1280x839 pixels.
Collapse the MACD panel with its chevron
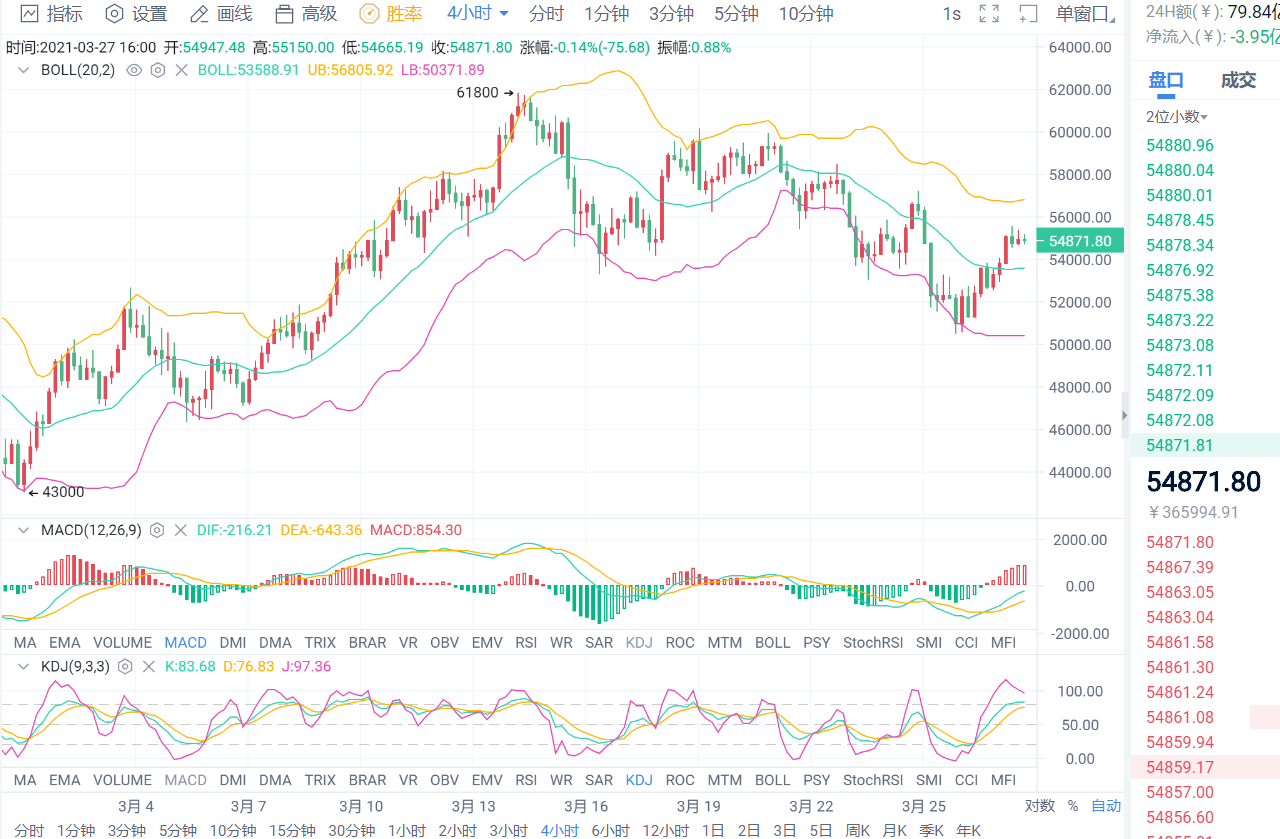tap(23, 530)
